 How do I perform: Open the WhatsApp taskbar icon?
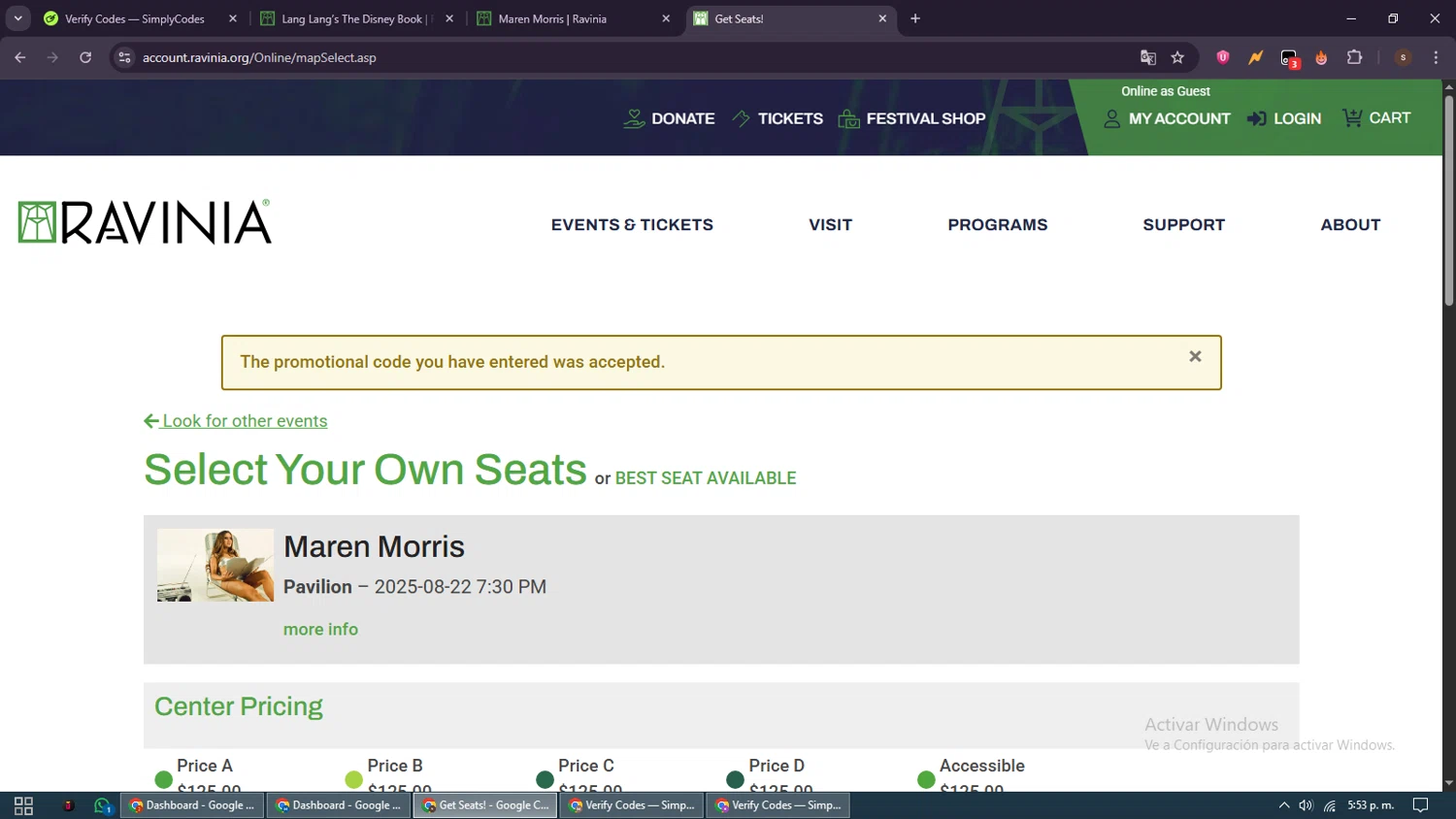click(x=103, y=805)
